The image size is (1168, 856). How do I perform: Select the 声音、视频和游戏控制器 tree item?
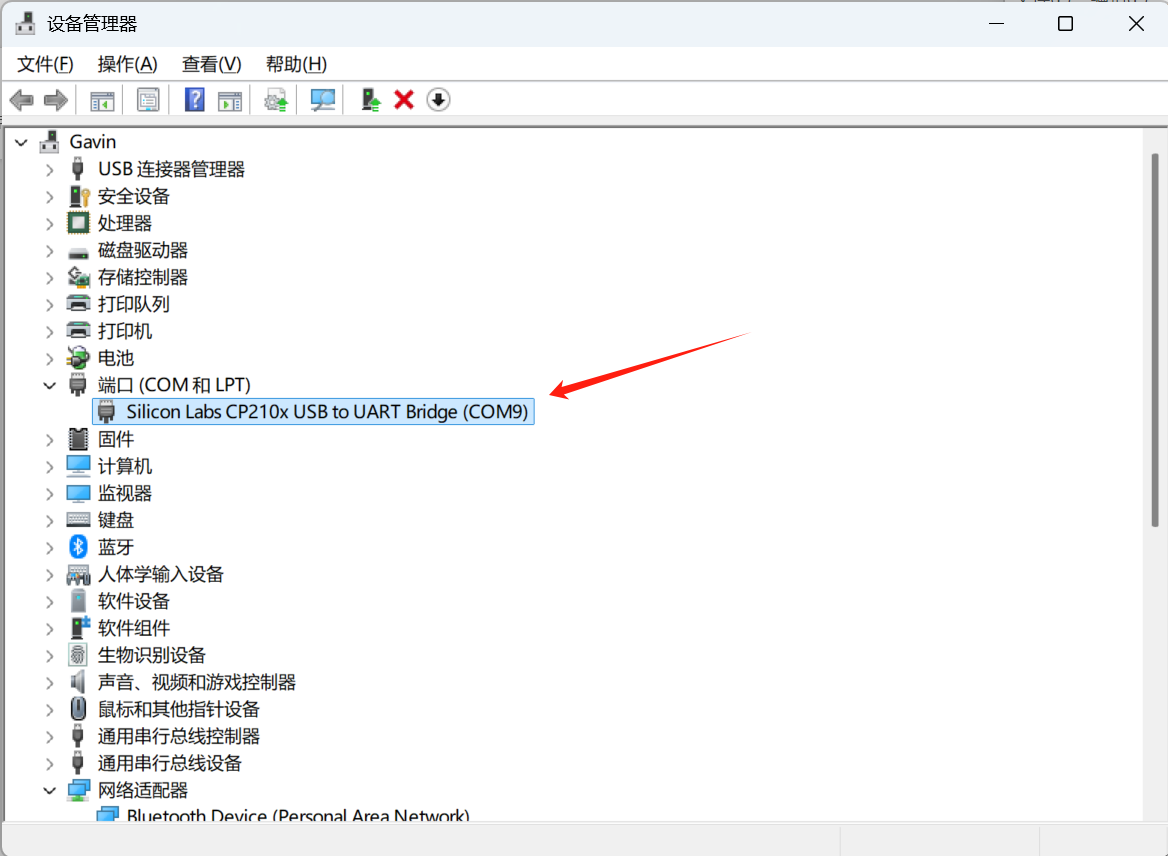(196, 682)
